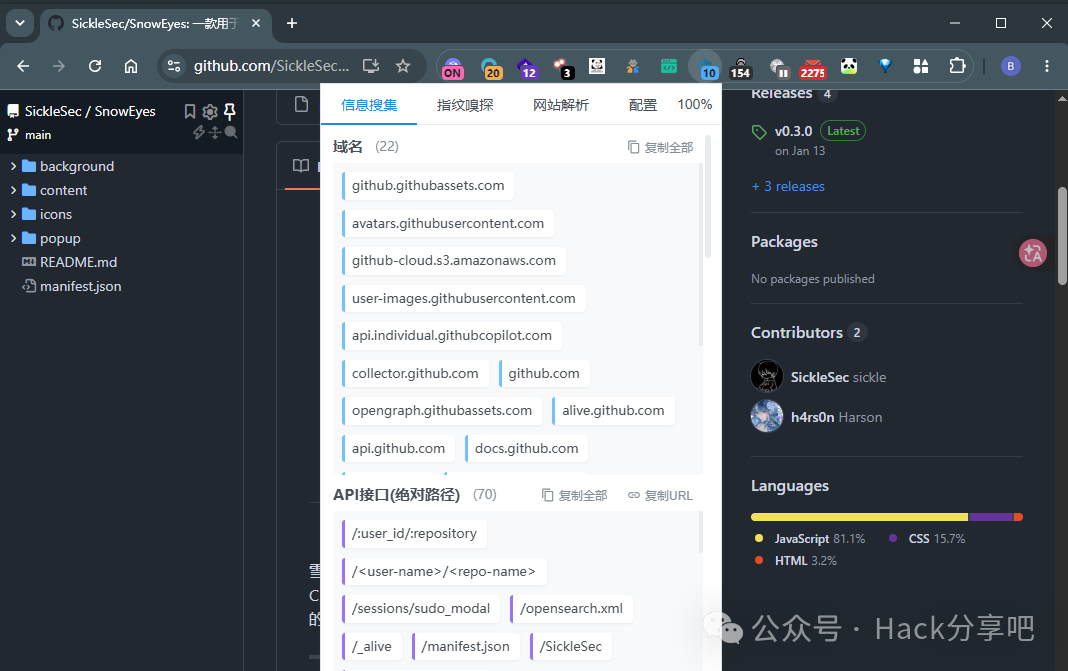Switch to the 指纹嗅探 tab

click(x=465, y=105)
